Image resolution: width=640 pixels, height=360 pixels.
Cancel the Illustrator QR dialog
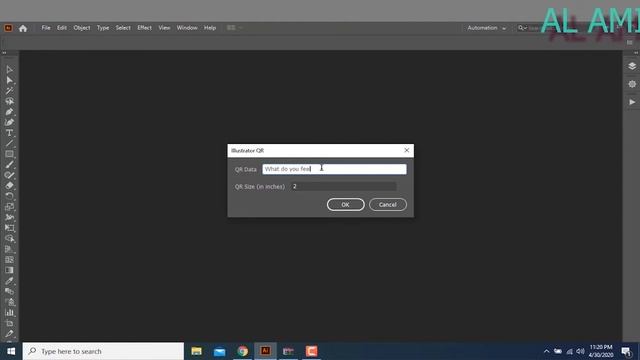click(388, 204)
